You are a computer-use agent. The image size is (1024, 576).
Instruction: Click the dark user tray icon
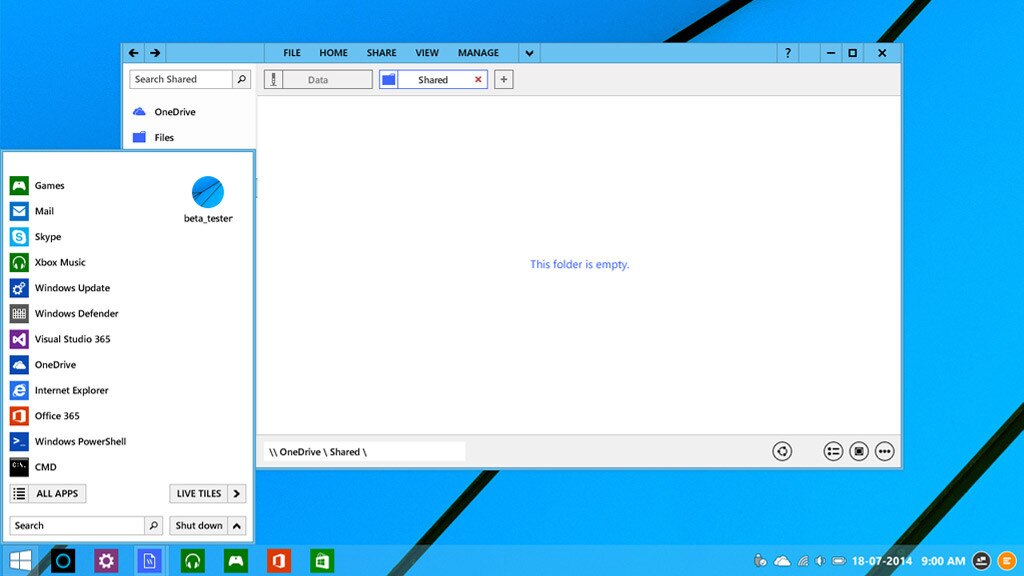tap(982, 560)
